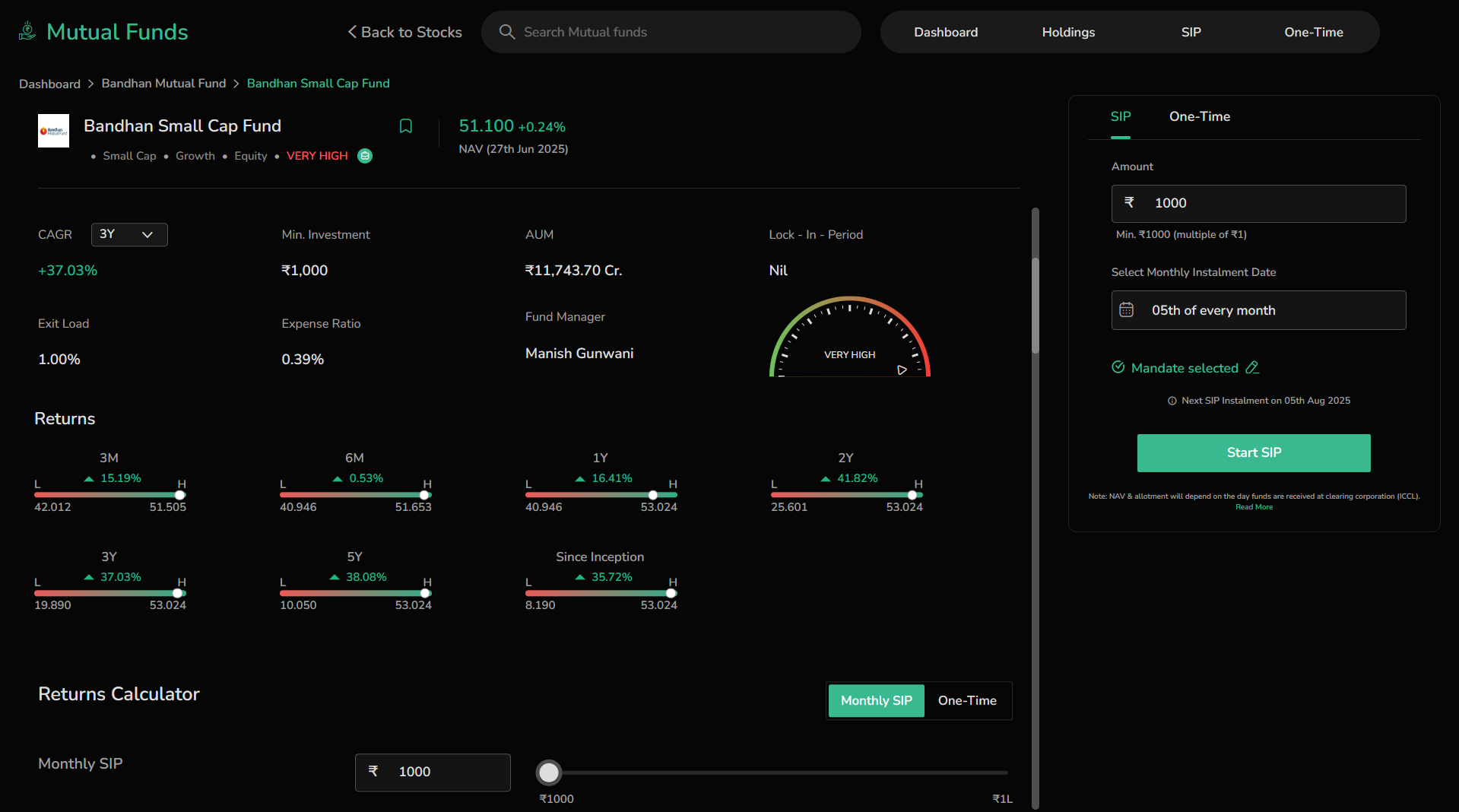Click the Mandate selected check icon
Image resolution: width=1459 pixels, height=812 pixels.
pos(1118,367)
